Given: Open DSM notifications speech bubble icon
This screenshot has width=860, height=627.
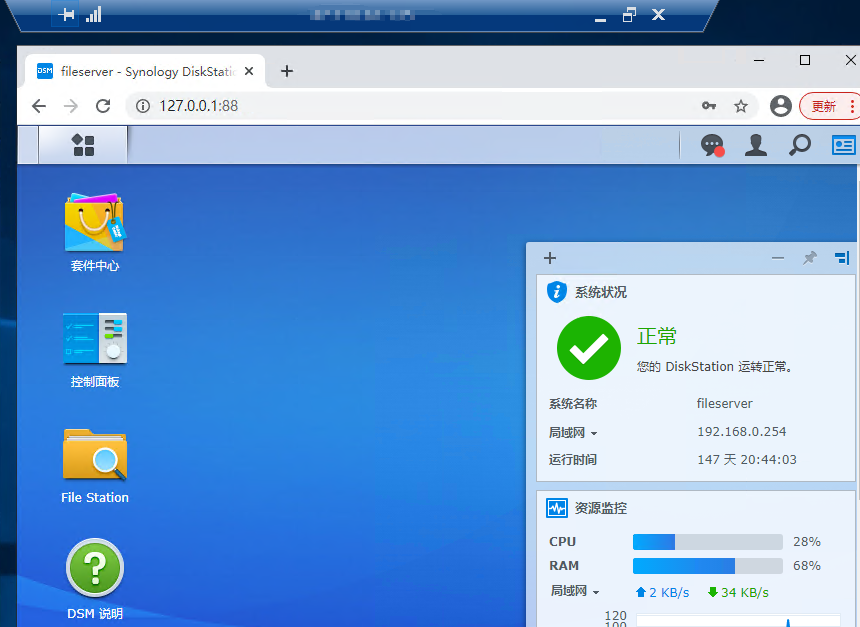Looking at the screenshot, I should pos(712,145).
